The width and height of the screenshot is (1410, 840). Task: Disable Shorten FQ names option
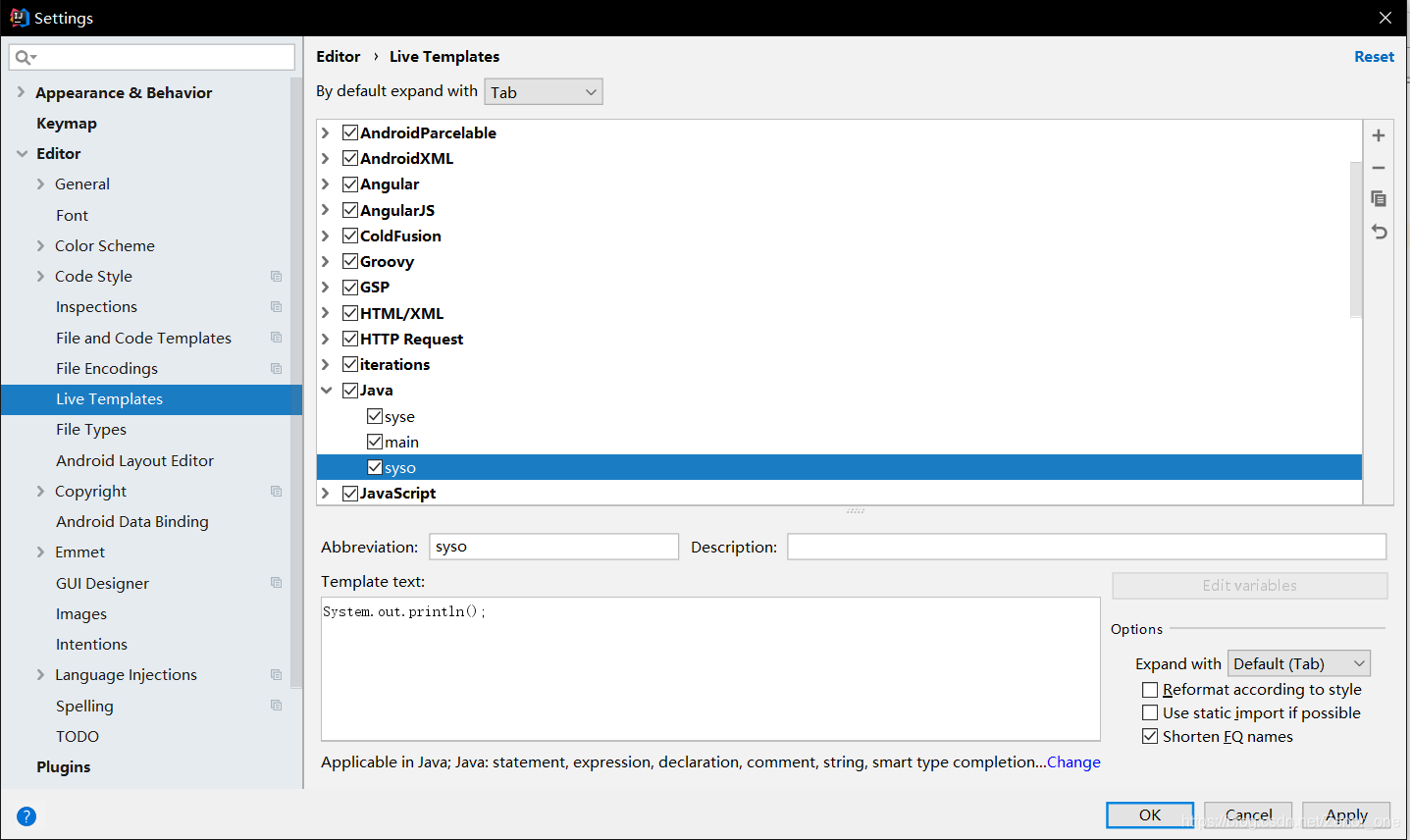1150,736
